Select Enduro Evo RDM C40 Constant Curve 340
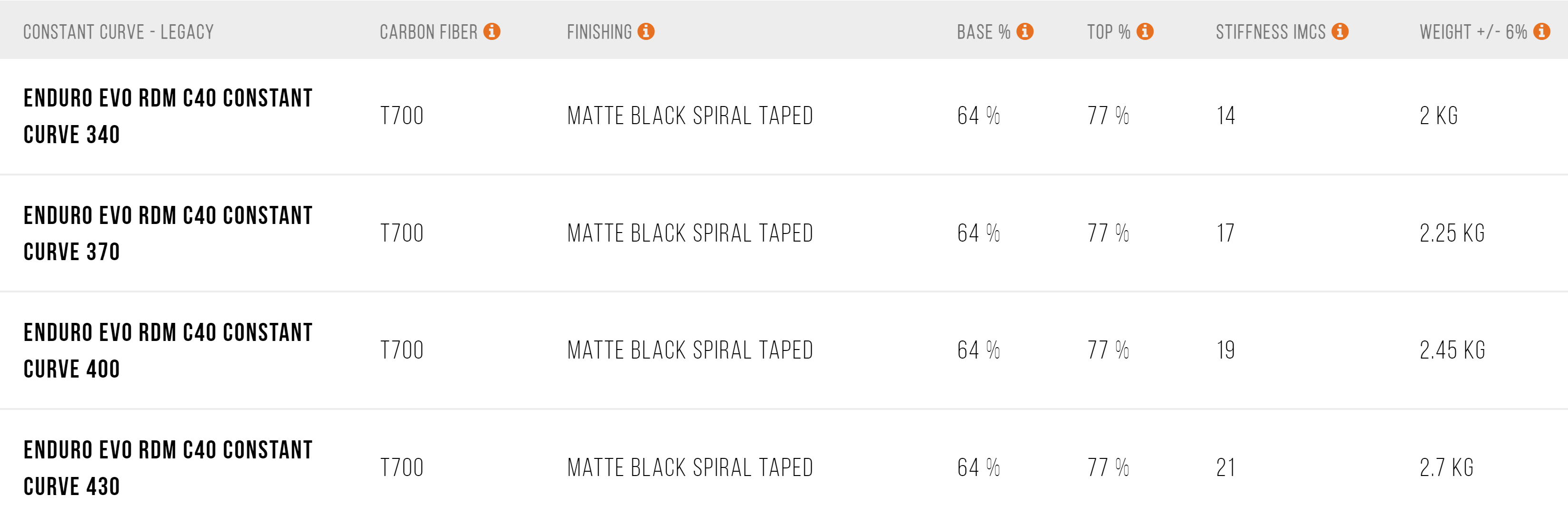This screenshot has height=515, width=1568. tap(168, 117)
